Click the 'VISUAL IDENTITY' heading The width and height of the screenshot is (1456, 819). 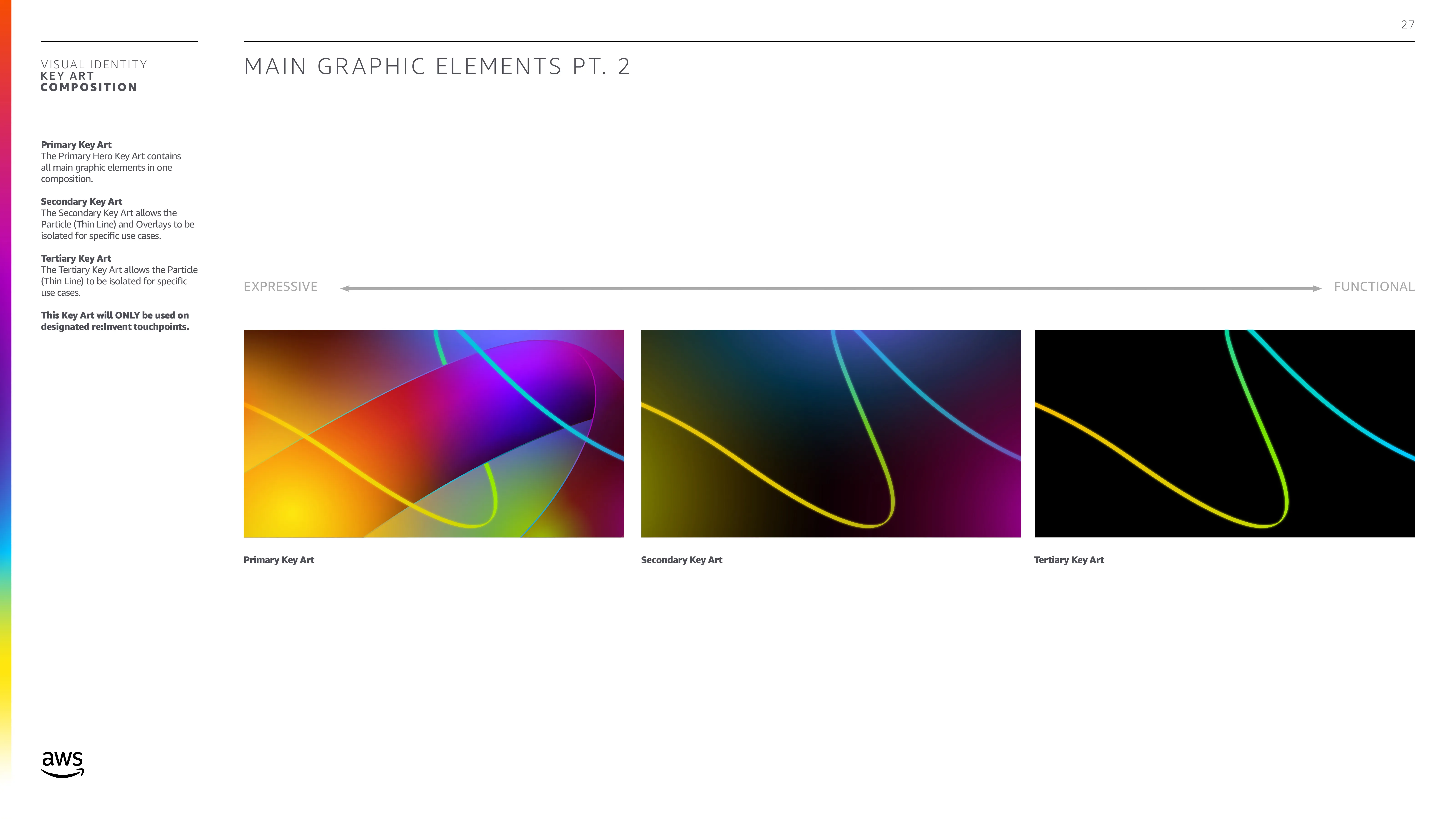(94, 64)
